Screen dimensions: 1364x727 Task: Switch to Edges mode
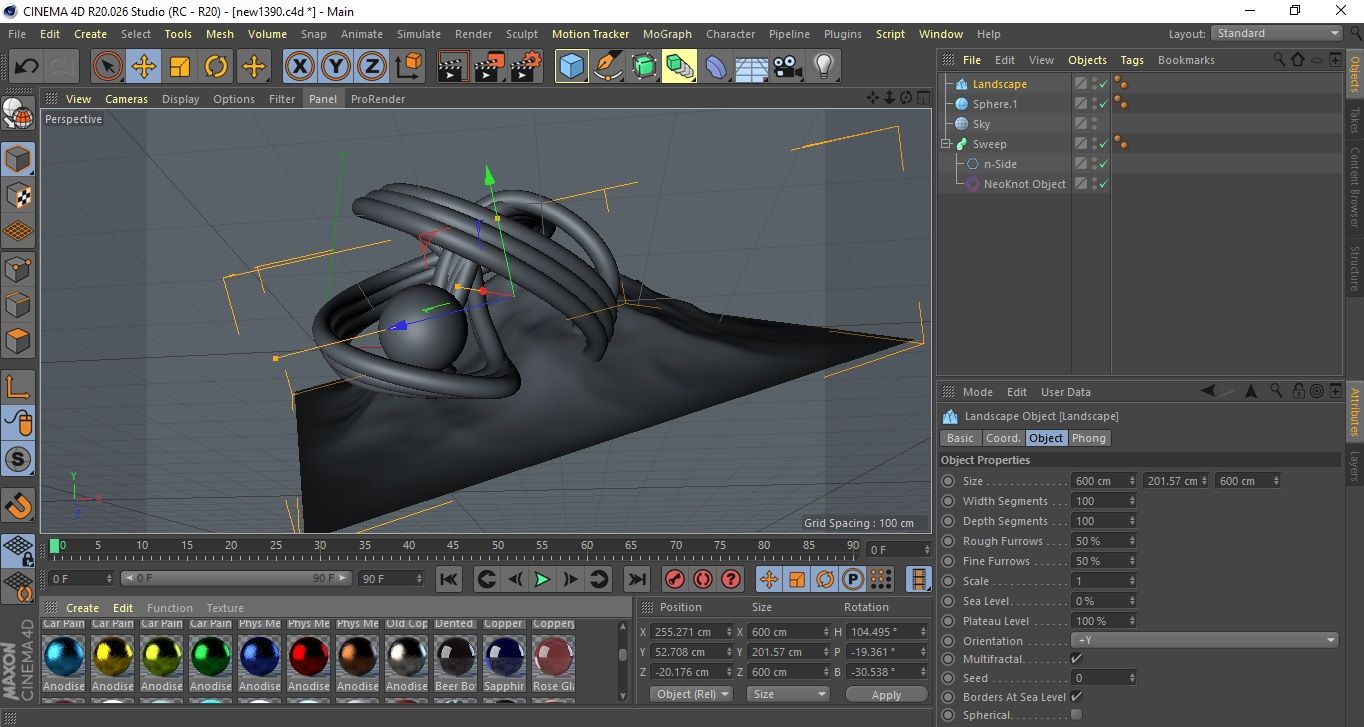[18, 304]
